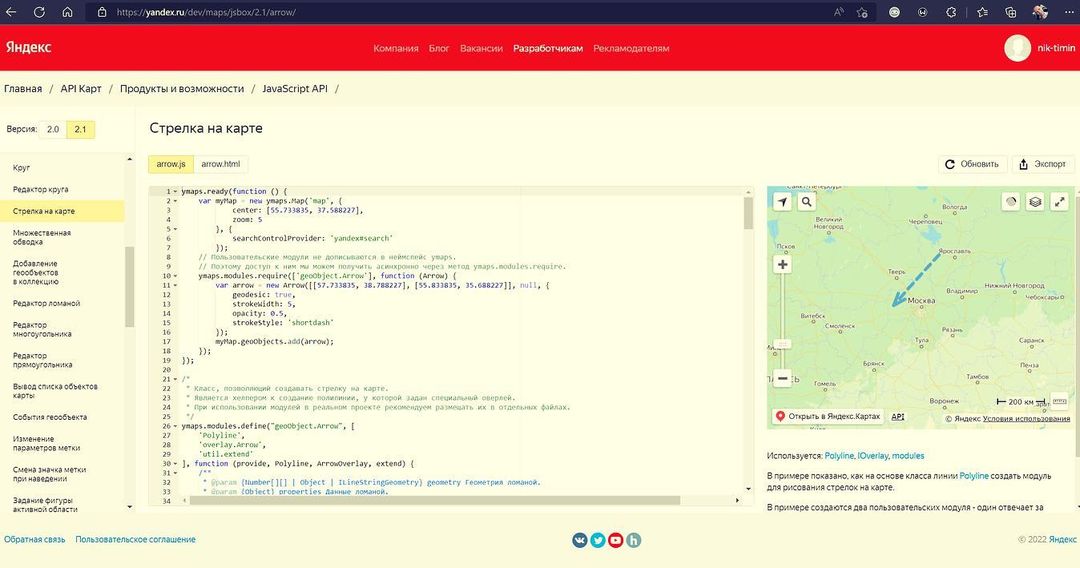Open the Компания menu item
The height and width of the screenshot is (568, 1080).
coord(396,48)
